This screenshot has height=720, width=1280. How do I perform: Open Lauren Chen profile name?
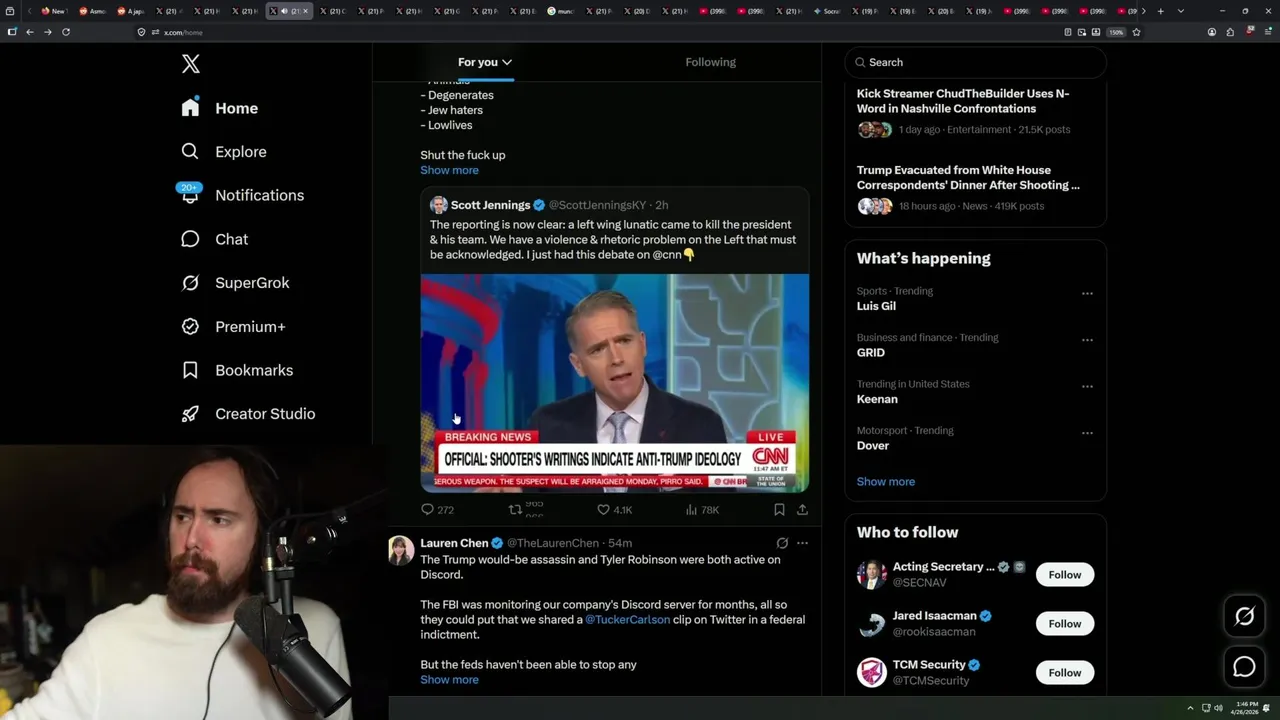(454, 543)
